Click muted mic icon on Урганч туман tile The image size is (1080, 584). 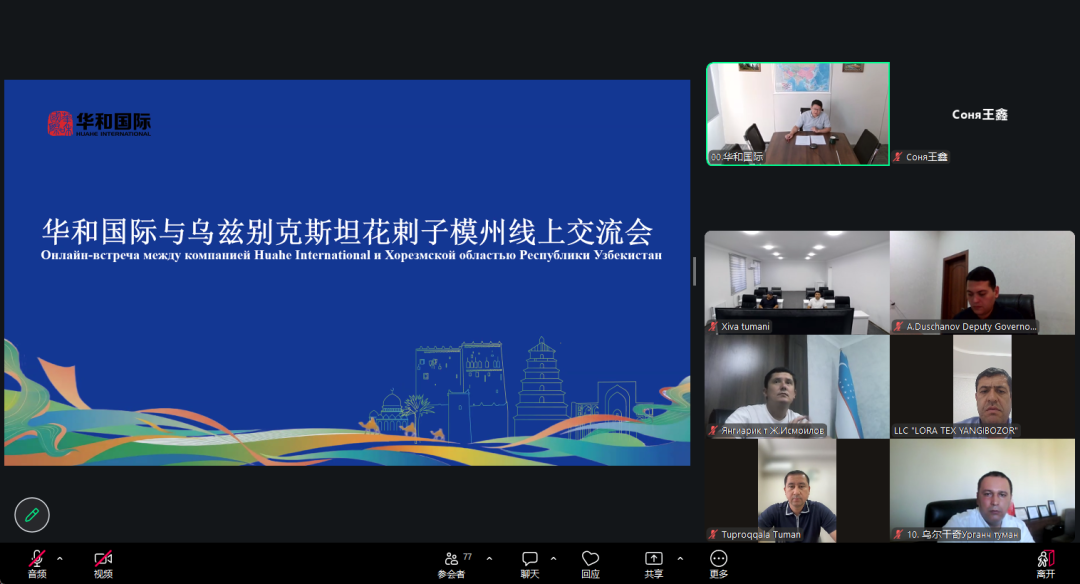pyautogui.click(x=898, y=534)
